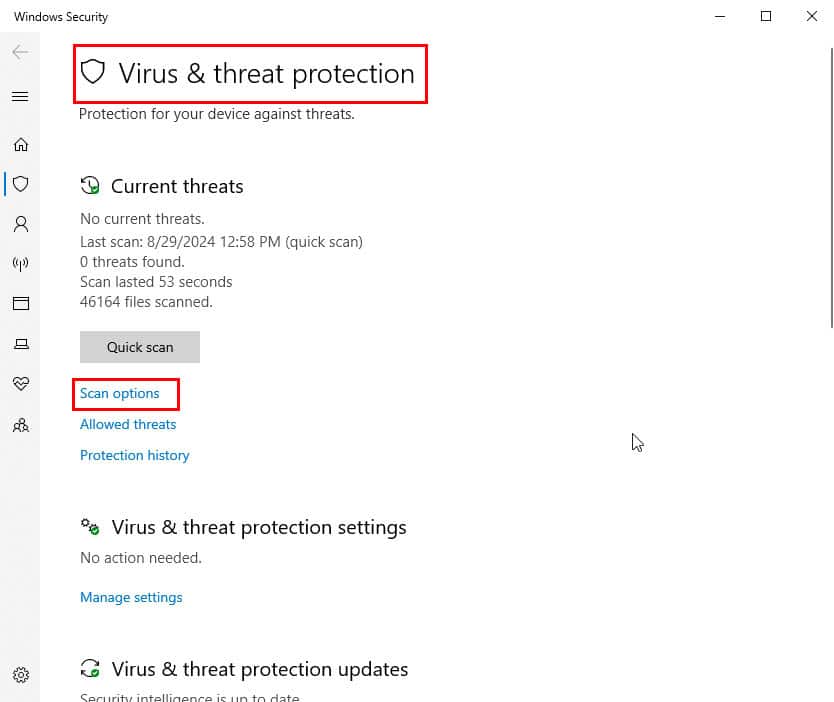Image resolution: width=834 pixels, height=702 pixels.
Task: Open Account protection person icon
Action: [x=21, y=224]
